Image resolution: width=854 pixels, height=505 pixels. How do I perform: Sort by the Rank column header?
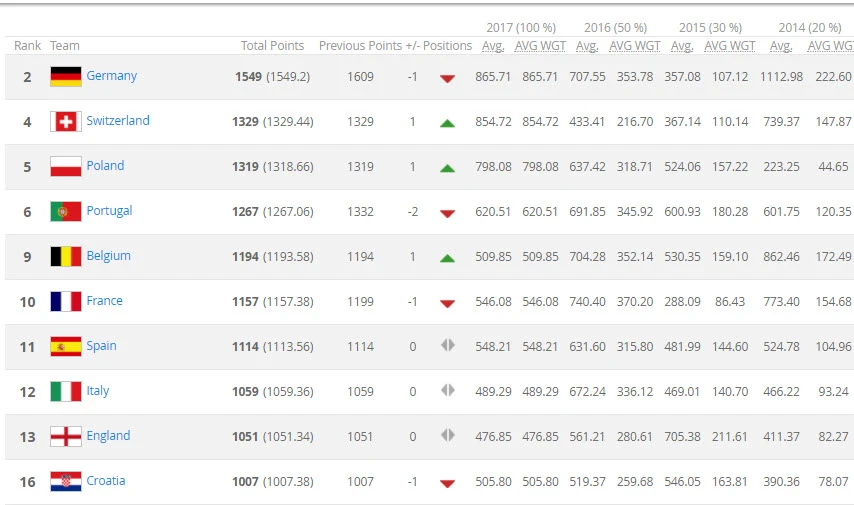(x=27, y=45)
